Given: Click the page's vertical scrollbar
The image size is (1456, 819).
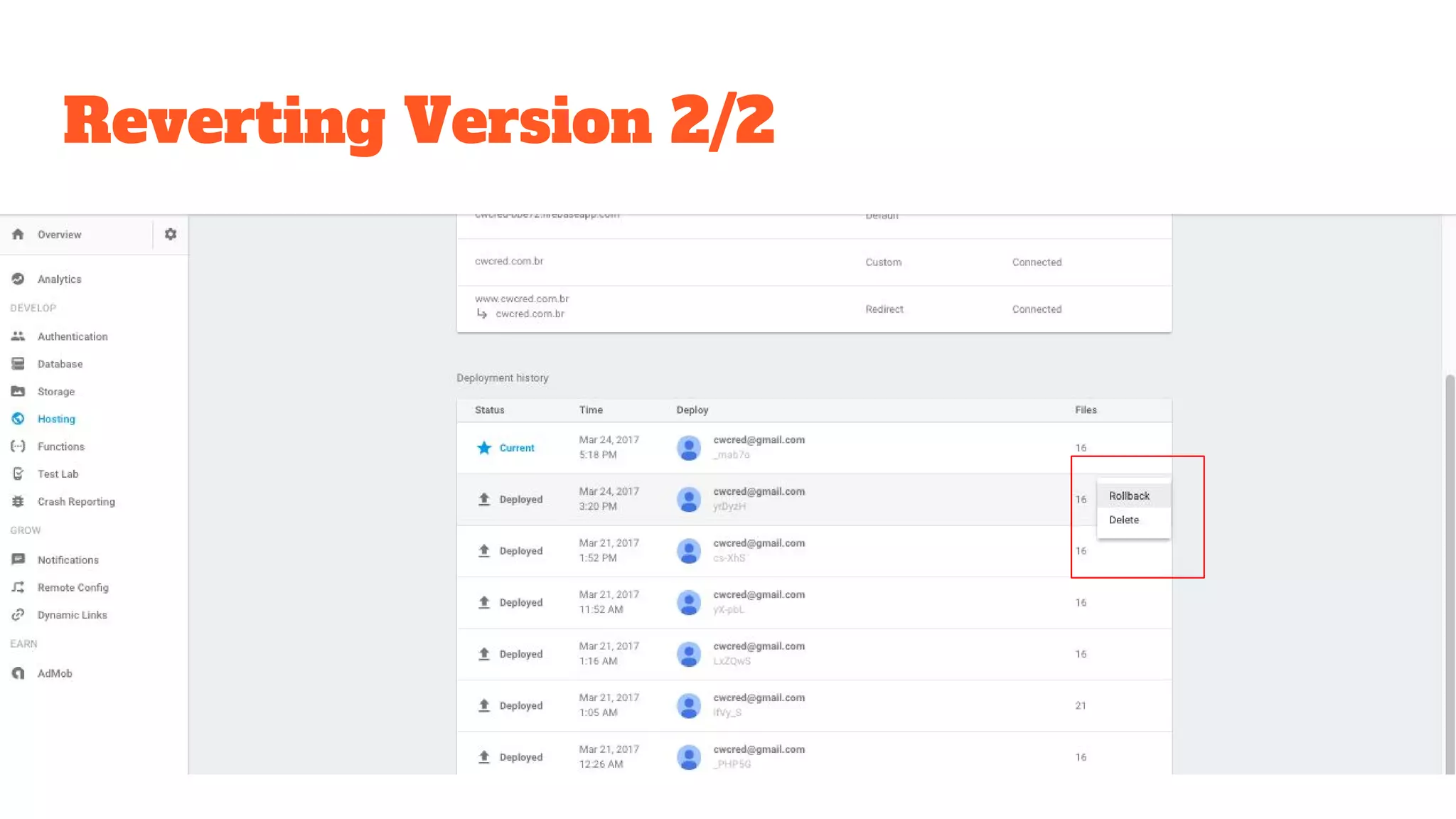Looking at the screenshot, I should click(1450, 569).
